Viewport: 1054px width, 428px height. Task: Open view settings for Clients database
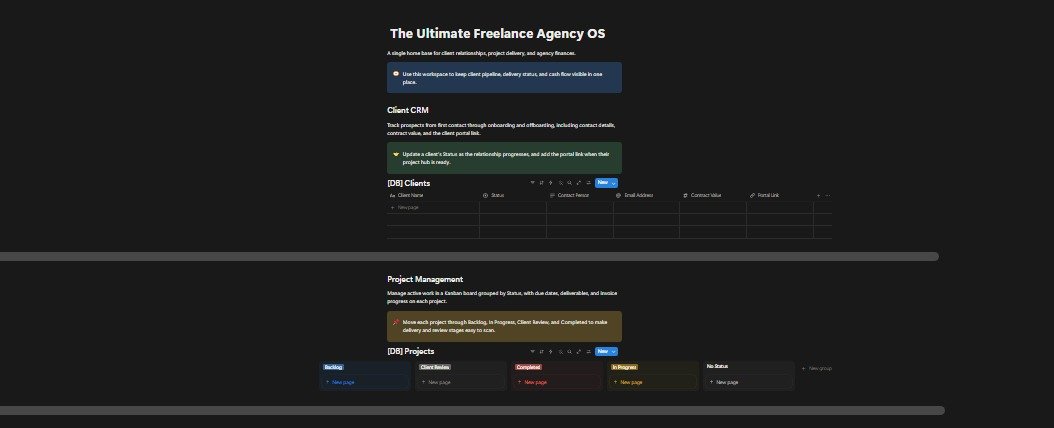point(588,183)
